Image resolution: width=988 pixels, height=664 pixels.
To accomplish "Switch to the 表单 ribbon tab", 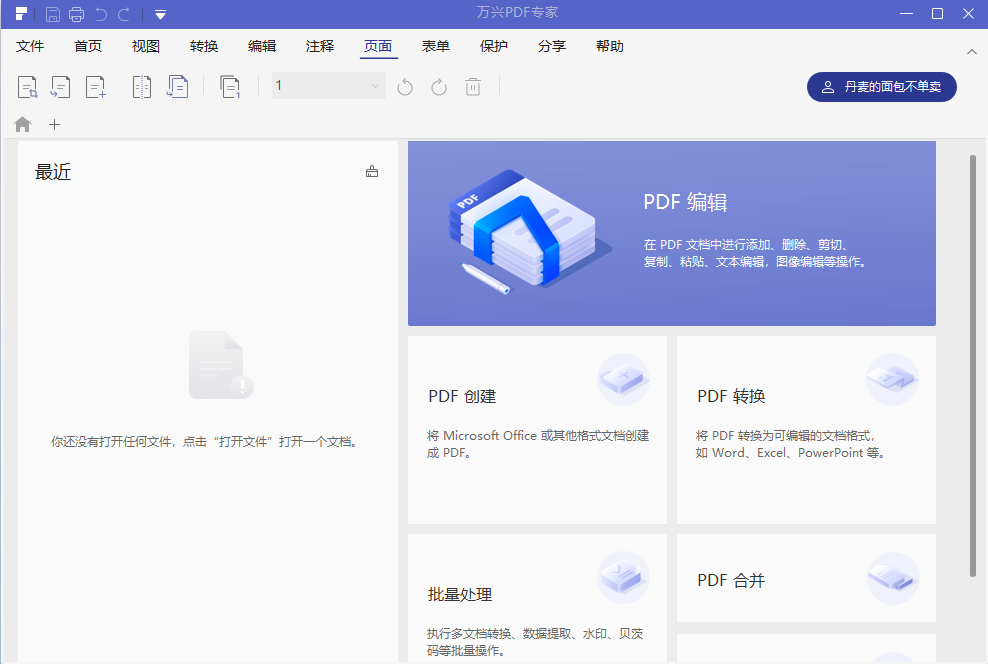I will (436, 46).
